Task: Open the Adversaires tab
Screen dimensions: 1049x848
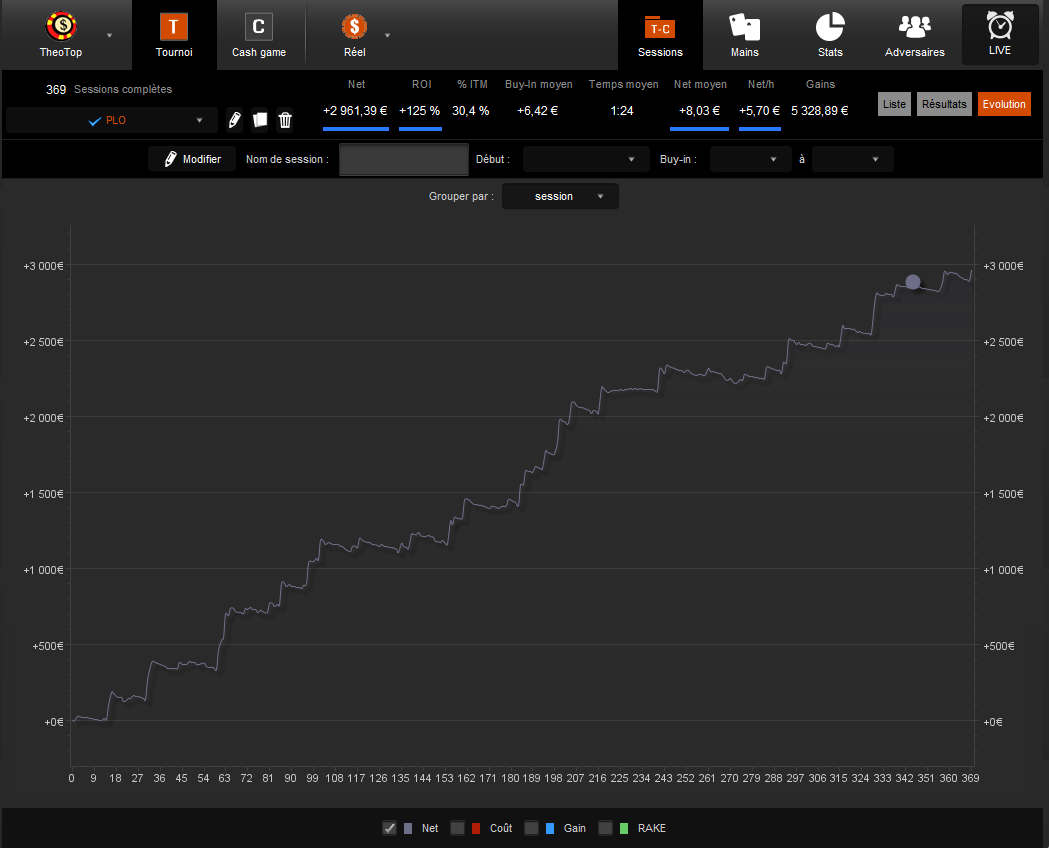Action: [915, 35]
